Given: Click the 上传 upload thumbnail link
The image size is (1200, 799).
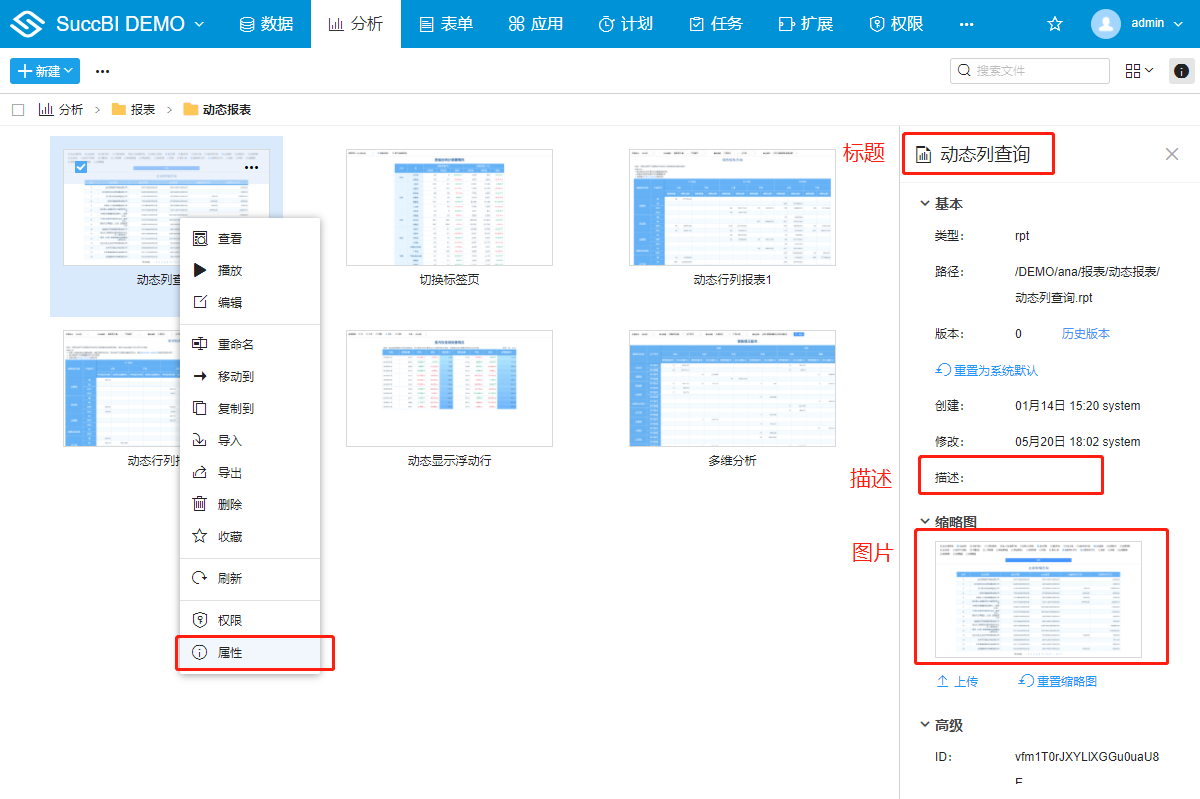Looking at the screenshot, I should pyautogui.click(x=957, y=681).
